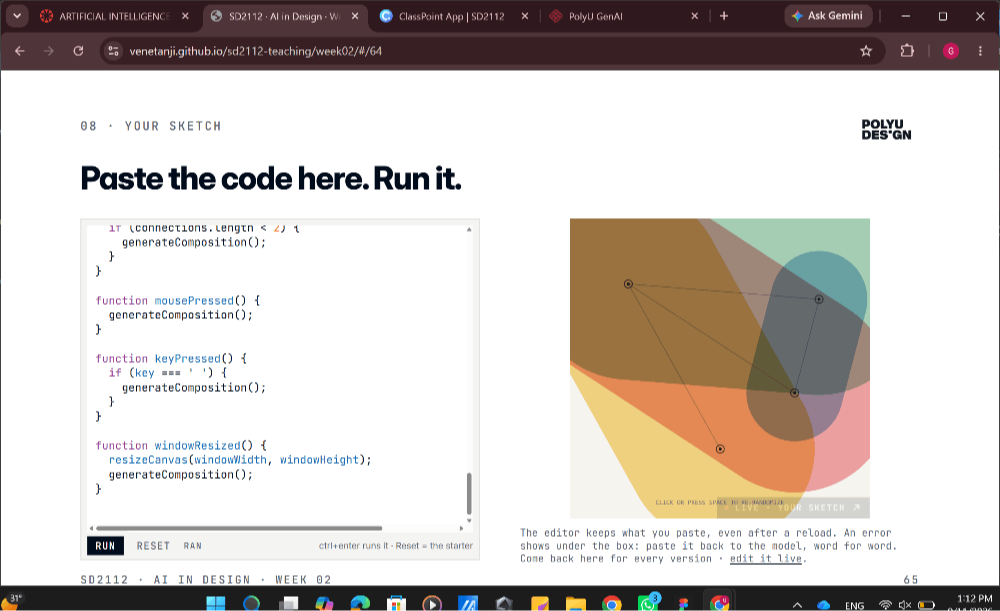Open the Google profile avatar
The height and width of the screenshot is (611, 1000).
tap(950, 51)
